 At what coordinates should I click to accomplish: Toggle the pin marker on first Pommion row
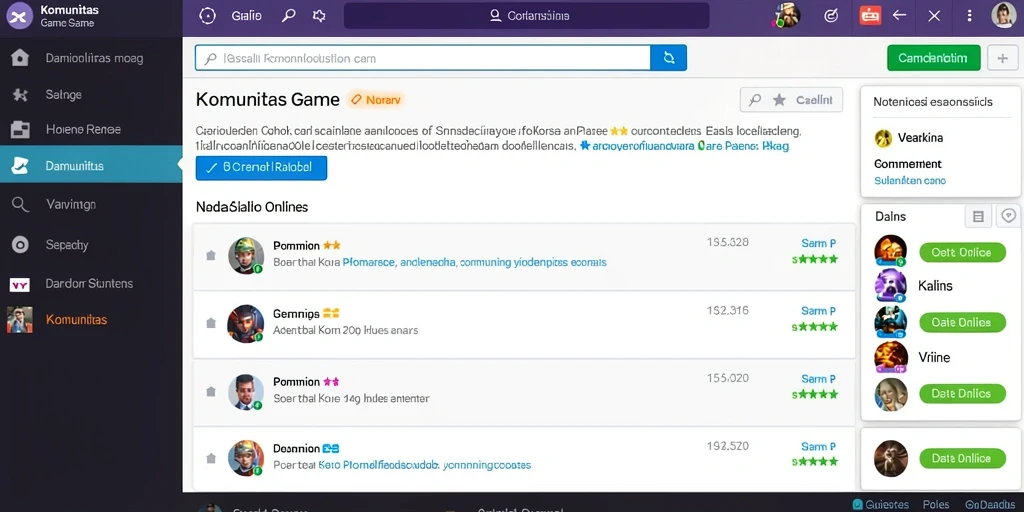pyautogui.click(x=211, y=255)
